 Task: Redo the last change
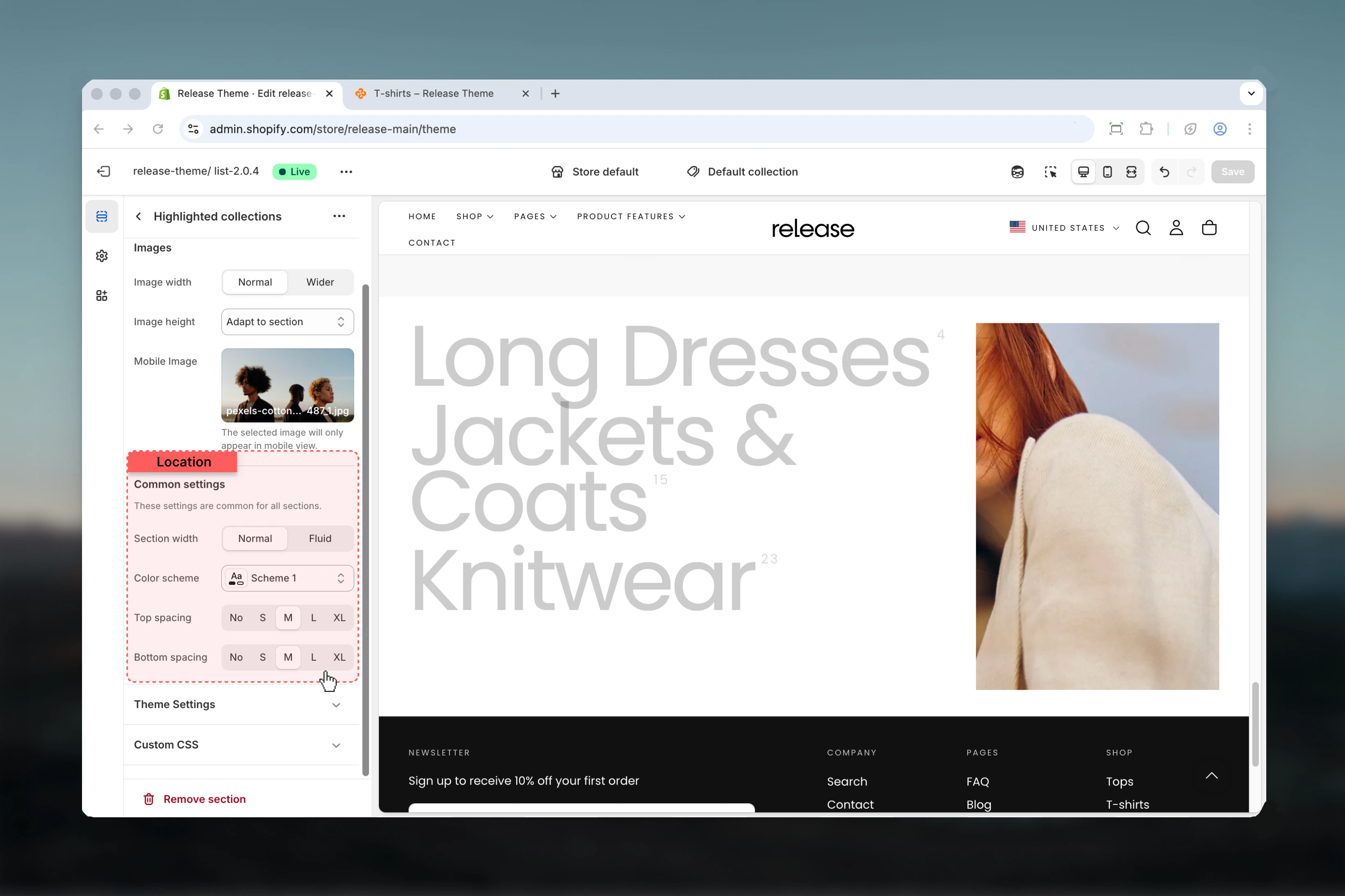coord(1191,171)
